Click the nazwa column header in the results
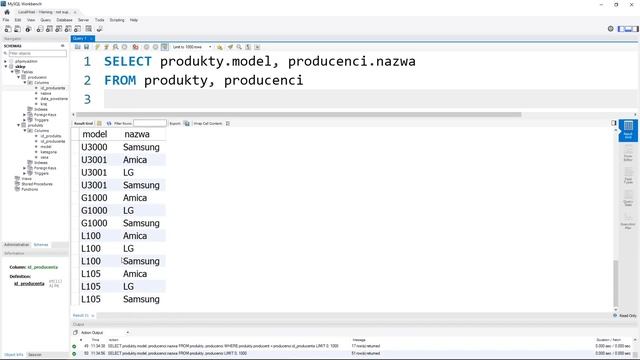The width and height of the screenshot is (640, 360). [x=137, y=134]
